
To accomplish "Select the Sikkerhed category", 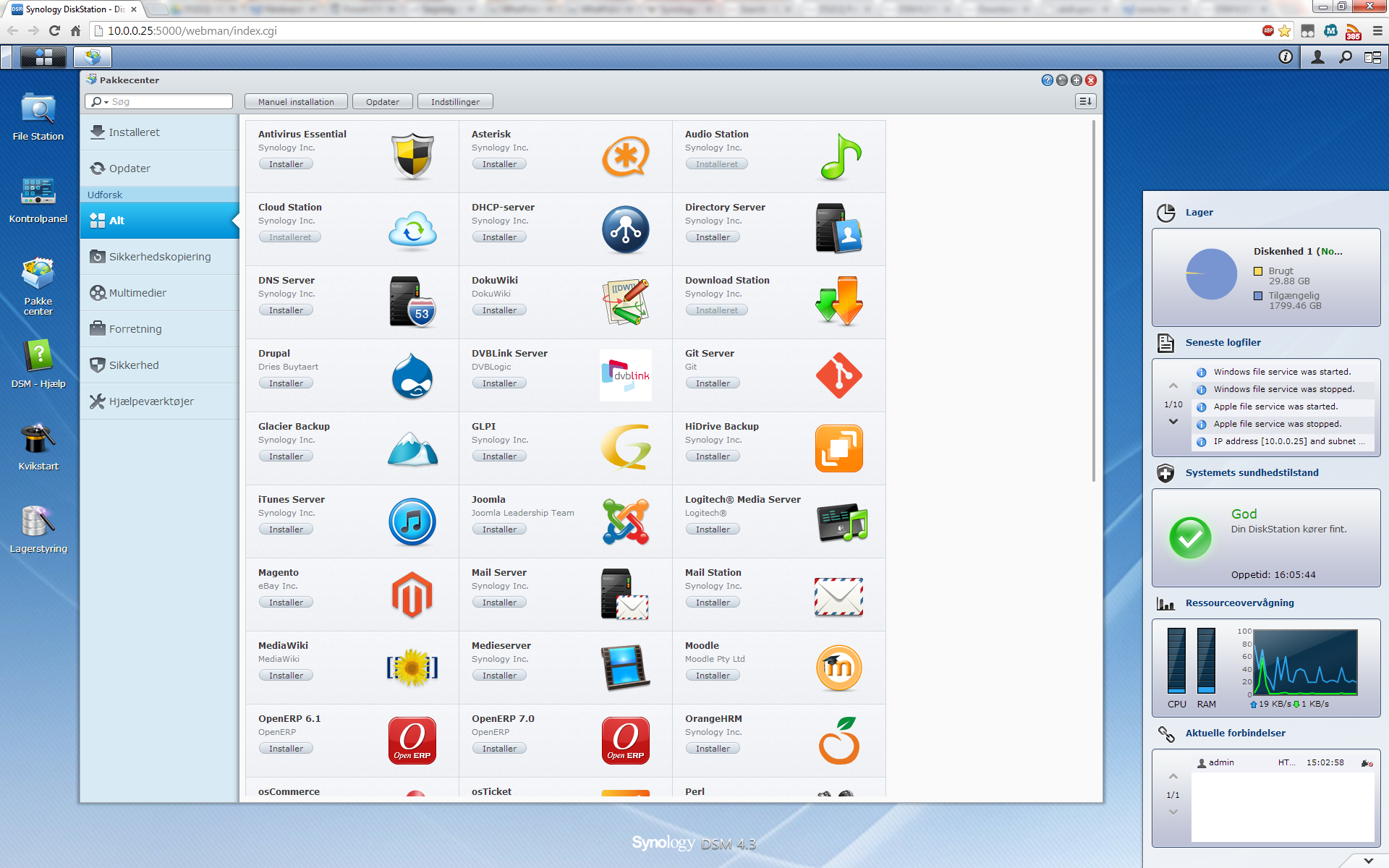I will (x=160, y=365).
